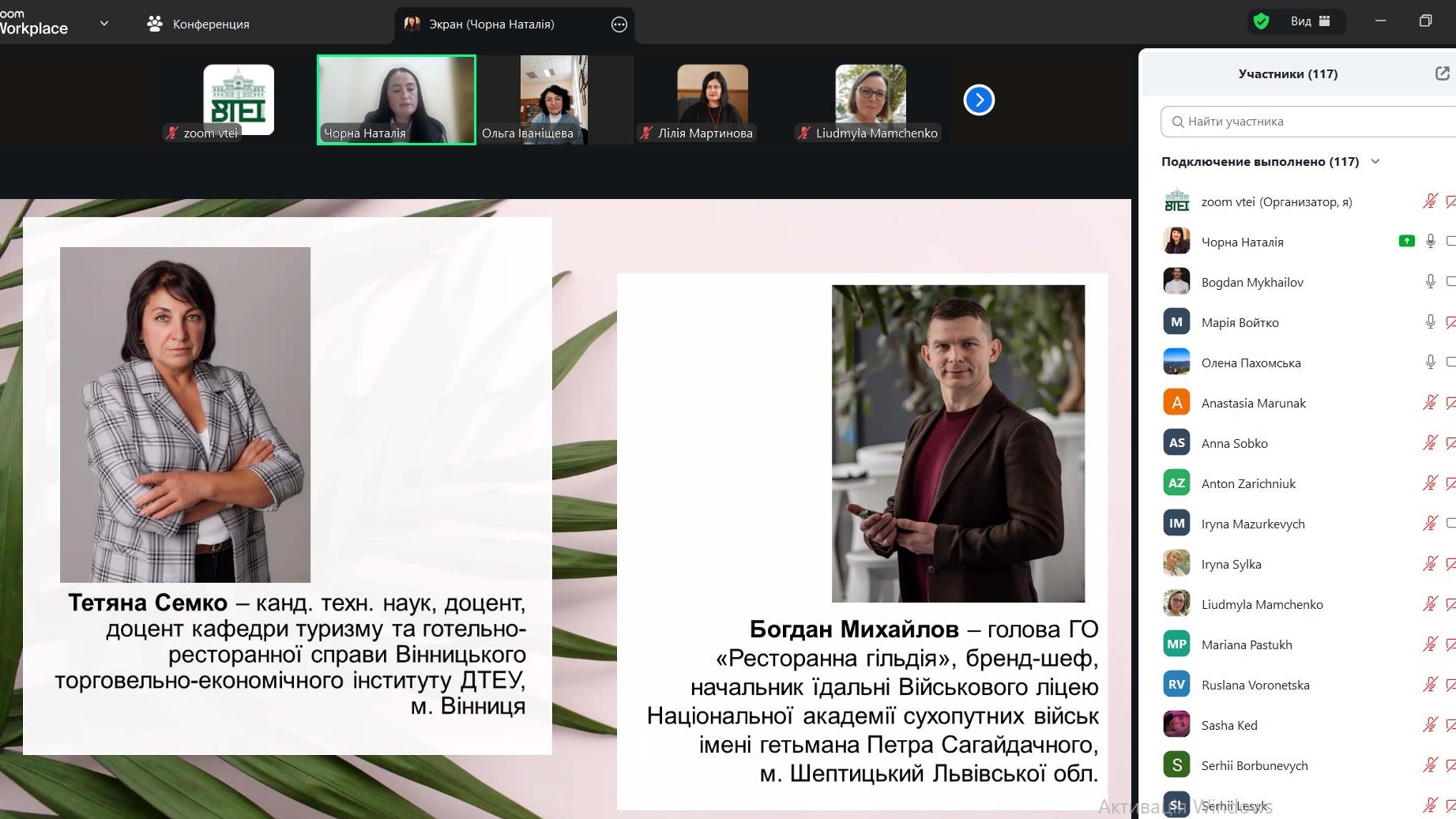Pop out the participants panel
1456x819 pixels.
(x=1442, y=73)
